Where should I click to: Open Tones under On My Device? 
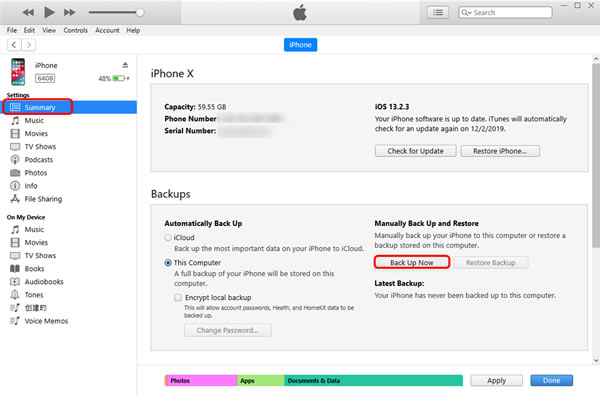(x=69, y=295)
